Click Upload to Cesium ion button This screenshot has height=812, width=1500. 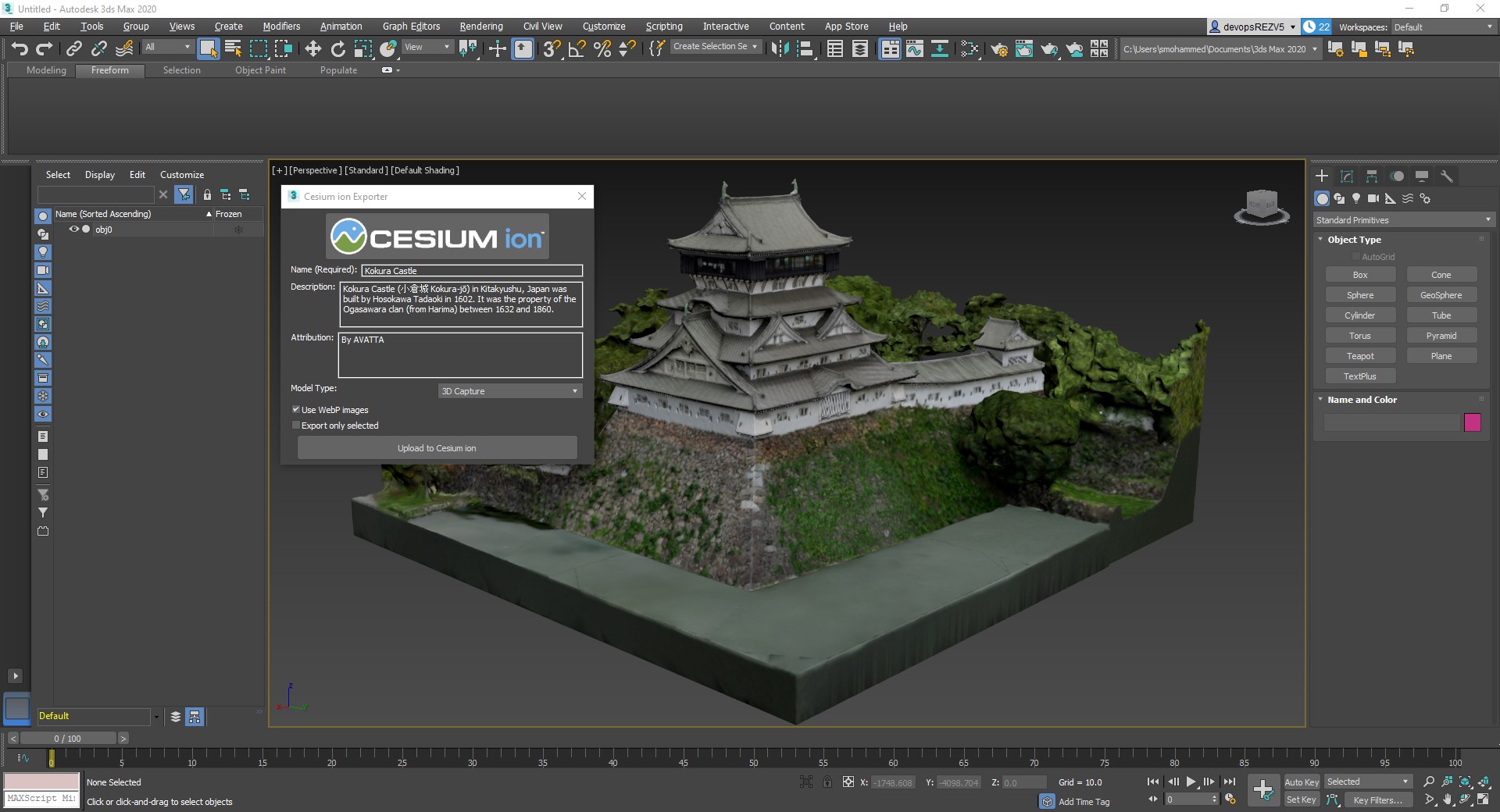click(x=437, y=448)
